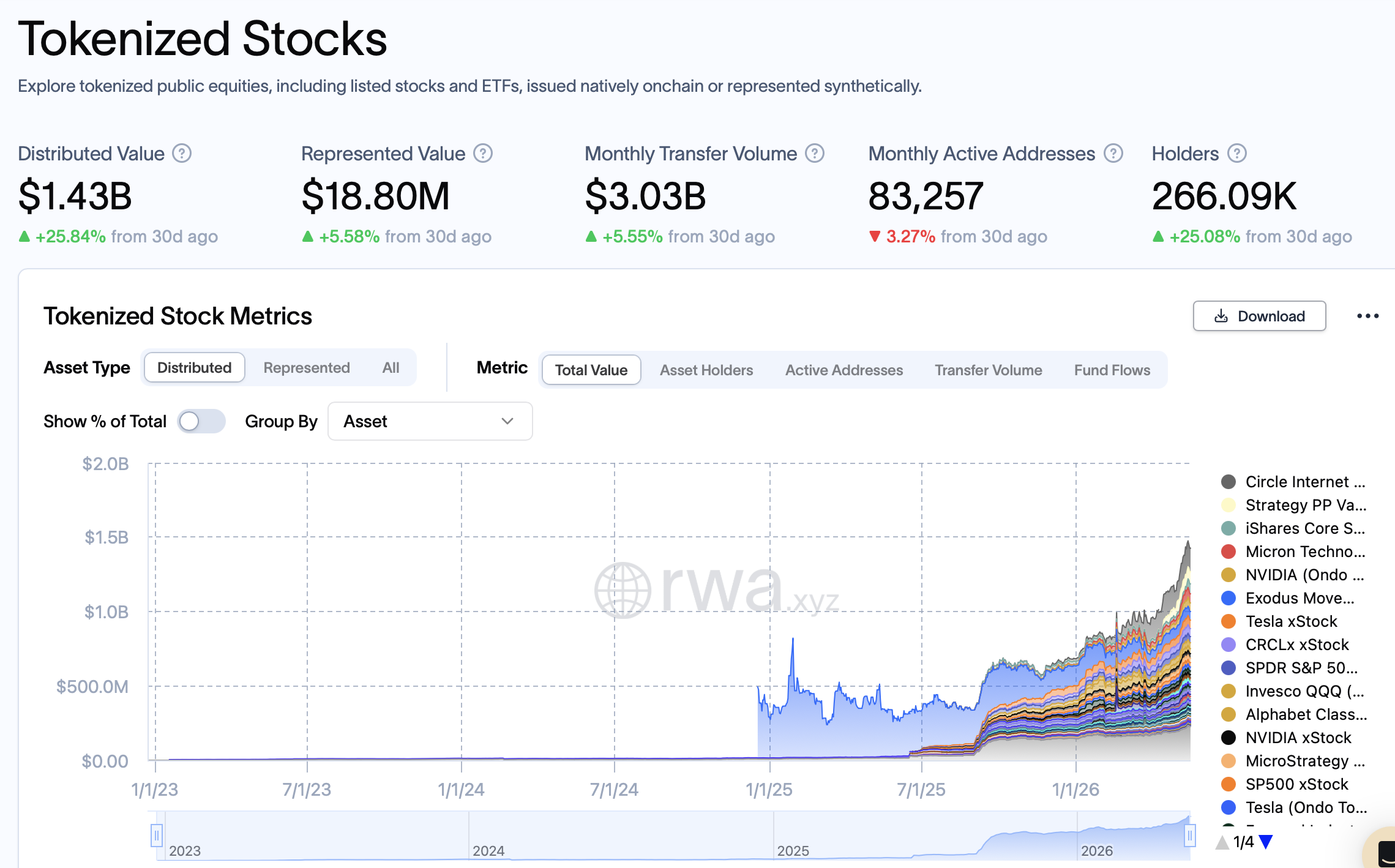Grab the right range slider handle
Screen dimensions: 1395x868
pyautogui.click(x=1190, y=835)
